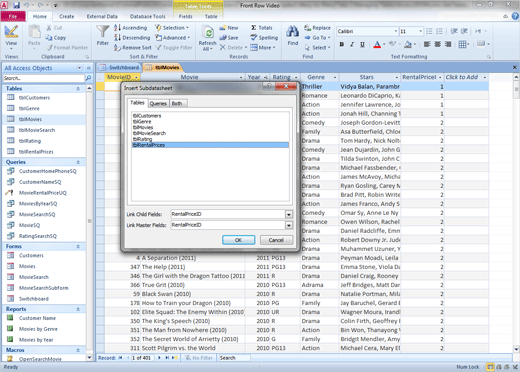Expand Link Child Fields dropdown arrow
Screen dimensions: 520x372
pyautogui.click(x=289, y=214)
